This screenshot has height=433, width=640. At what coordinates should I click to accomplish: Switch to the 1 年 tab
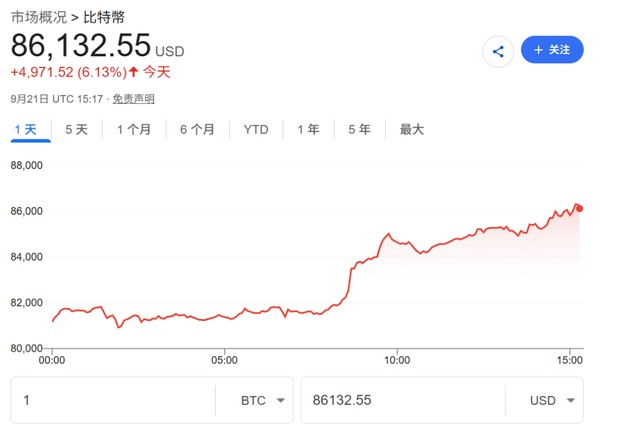click(308, 130)
